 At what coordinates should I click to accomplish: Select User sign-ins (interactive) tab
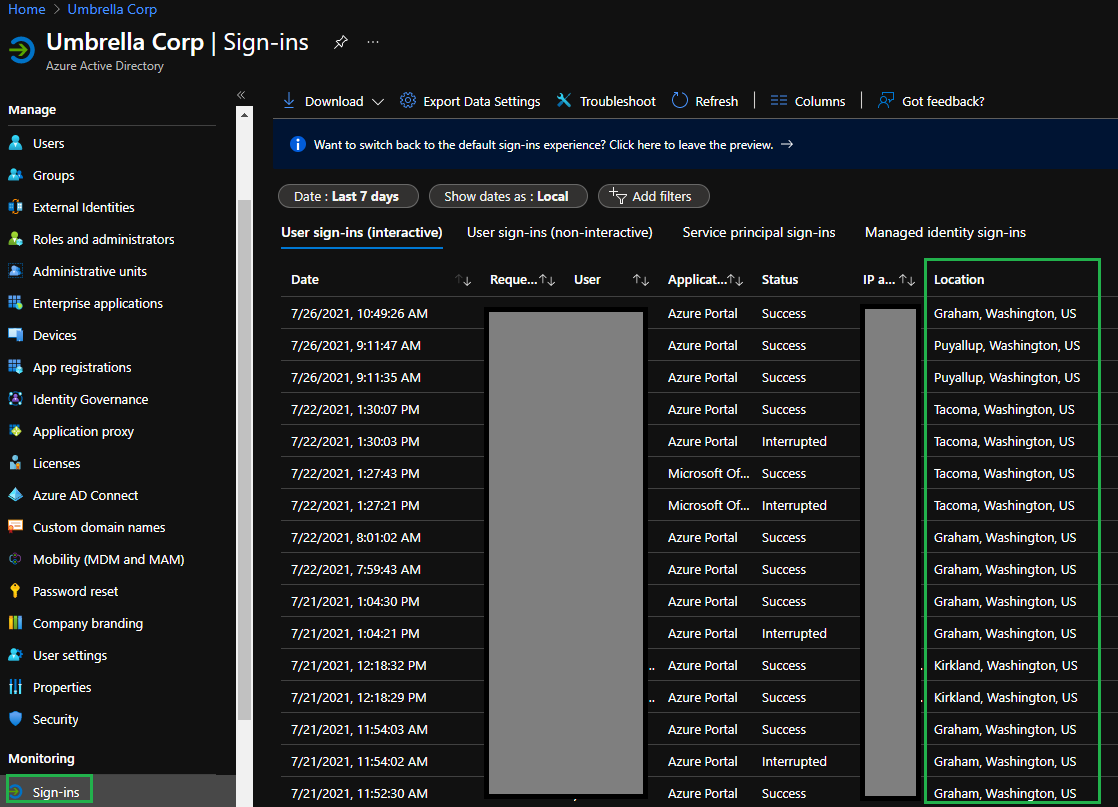(x=361, y=232)
